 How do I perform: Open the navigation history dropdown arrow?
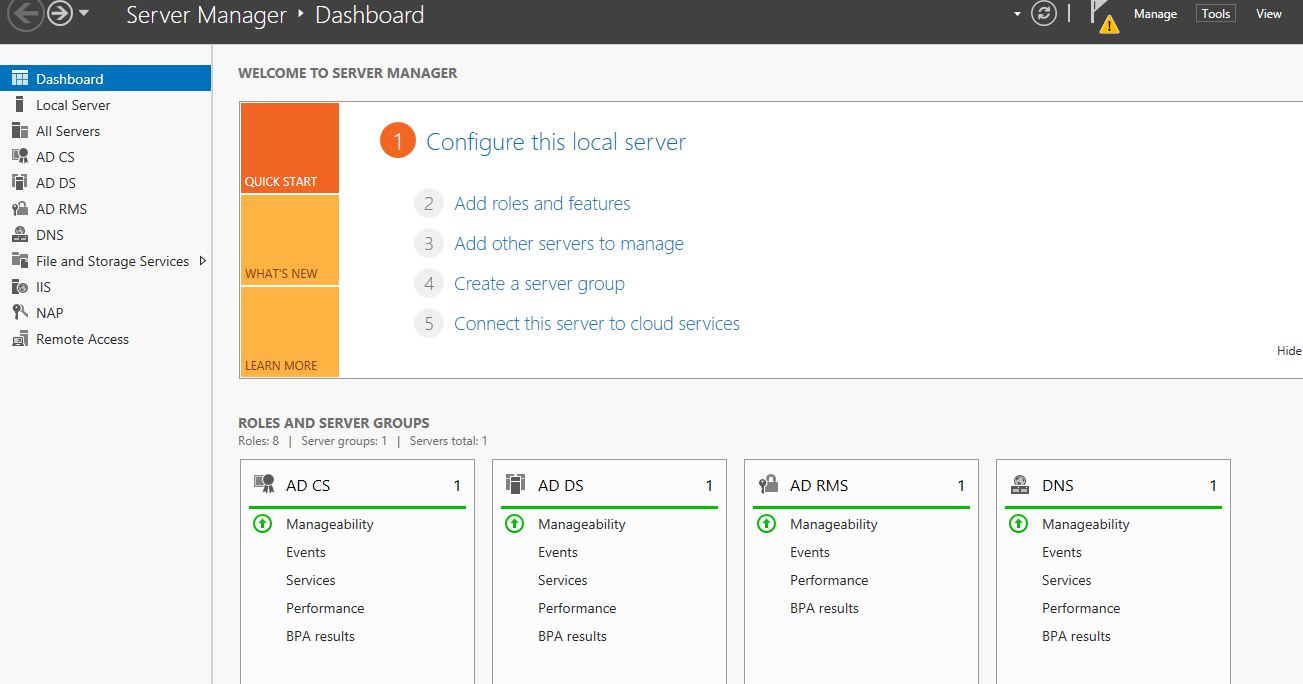(84, 14)
